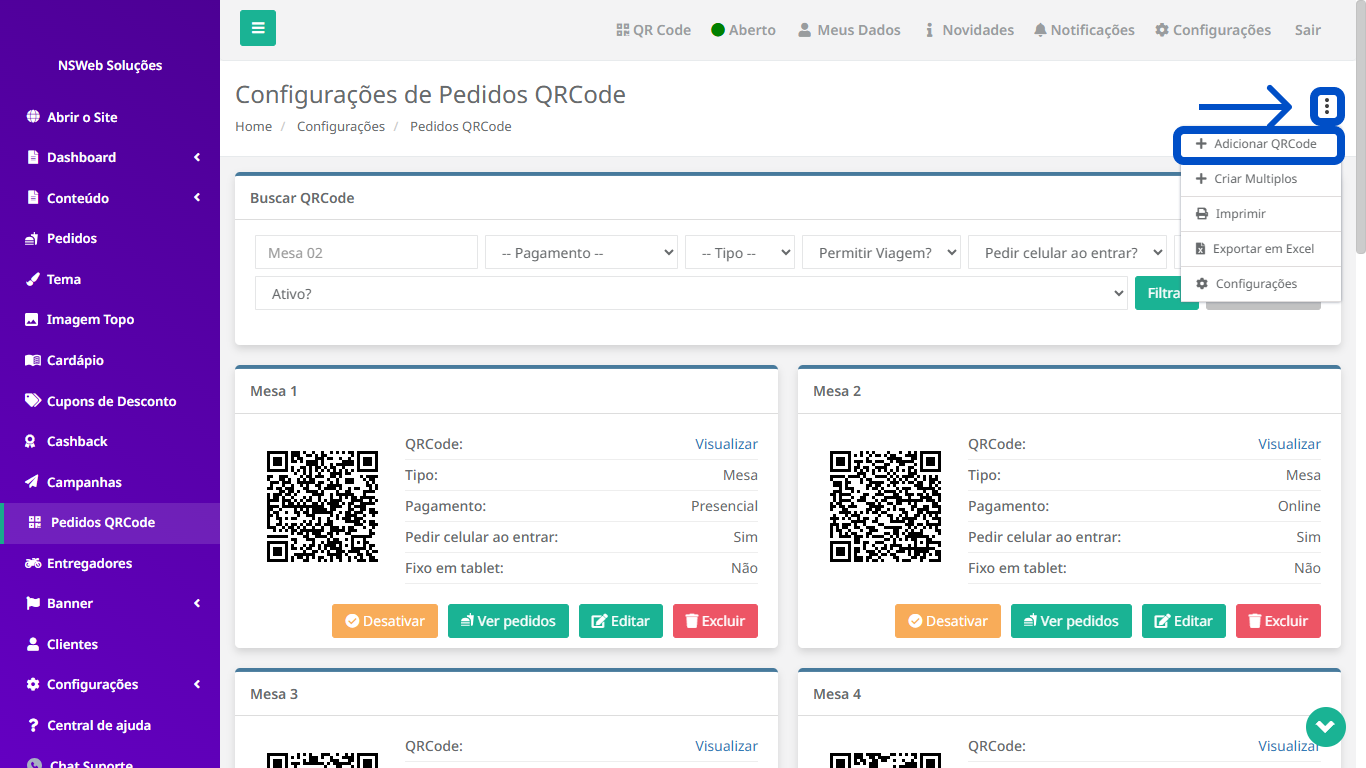Click the Cardápio book icon

pos(33,360)
